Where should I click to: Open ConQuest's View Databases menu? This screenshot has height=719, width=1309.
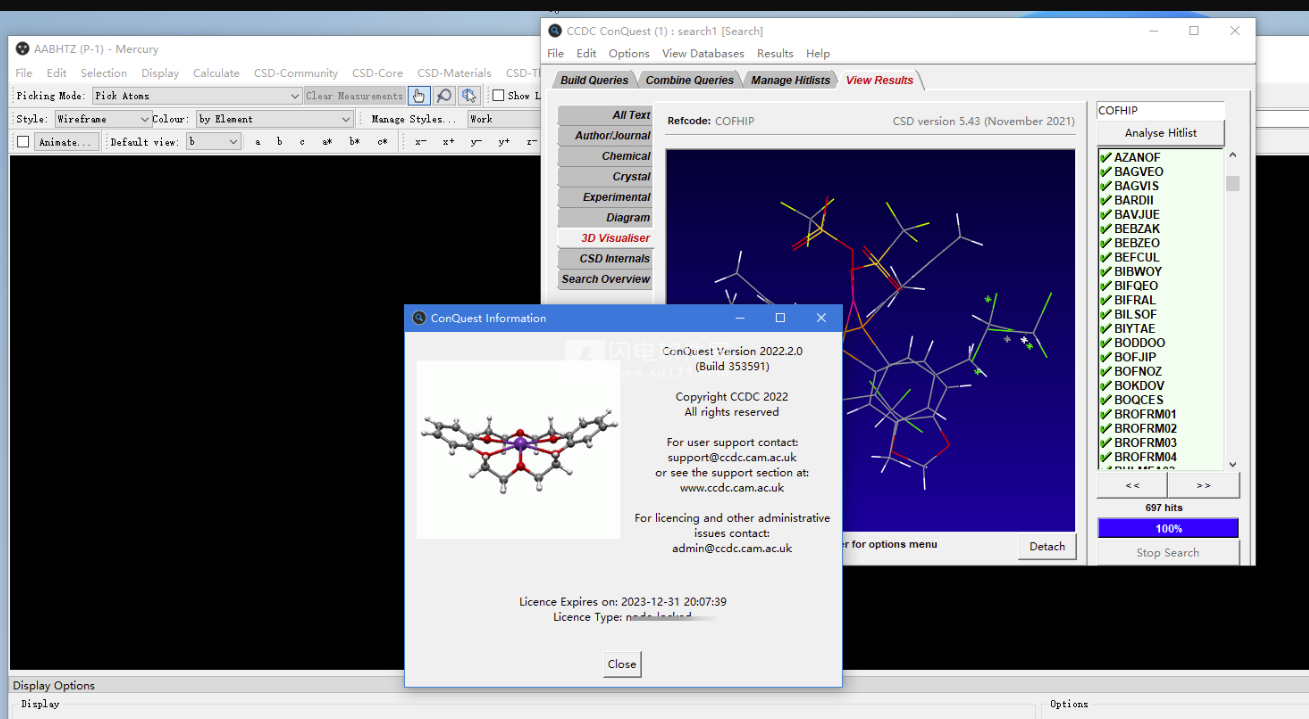click(703, 54)
